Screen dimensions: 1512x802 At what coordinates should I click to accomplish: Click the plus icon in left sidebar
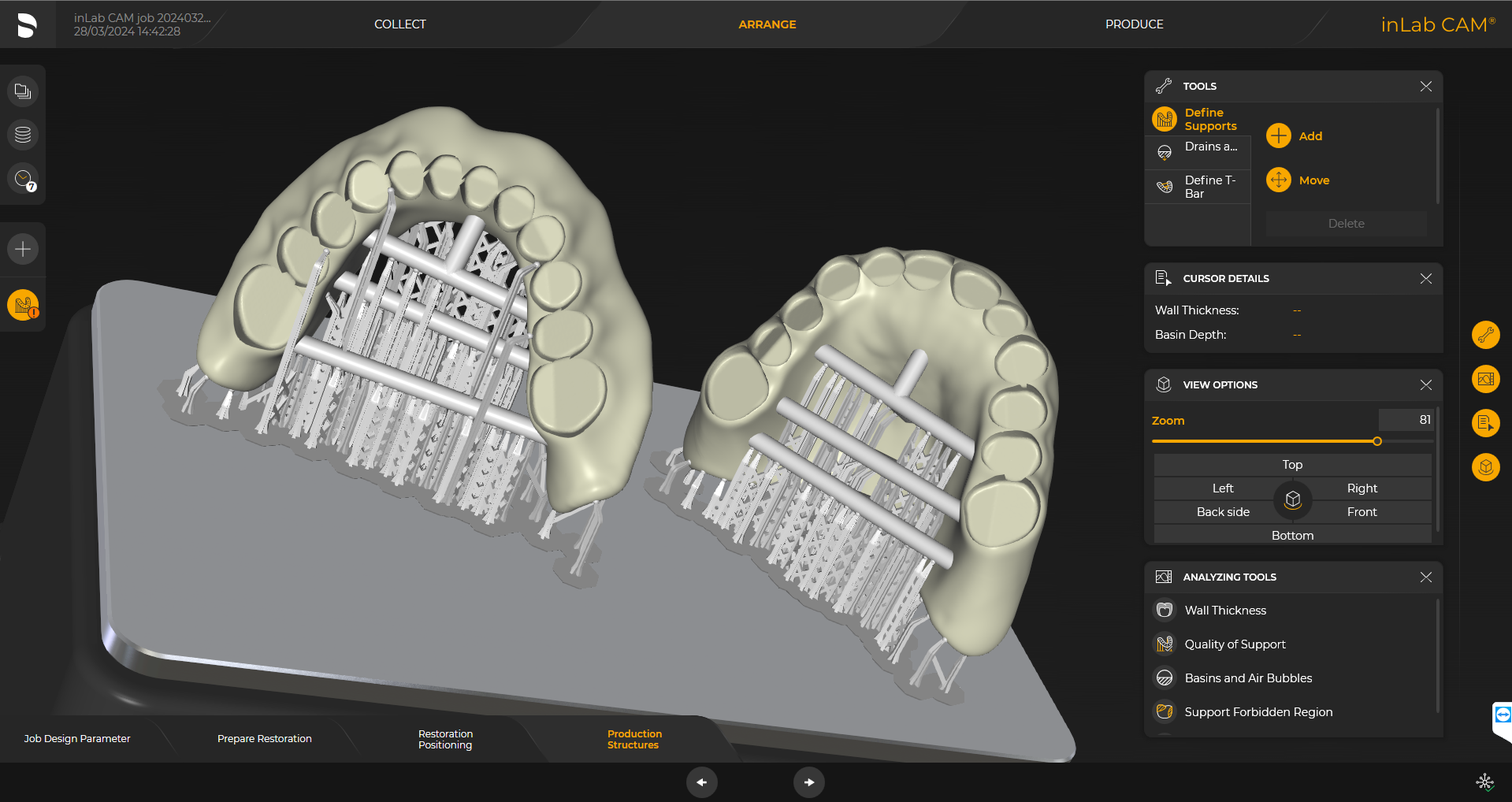[23, 250]
